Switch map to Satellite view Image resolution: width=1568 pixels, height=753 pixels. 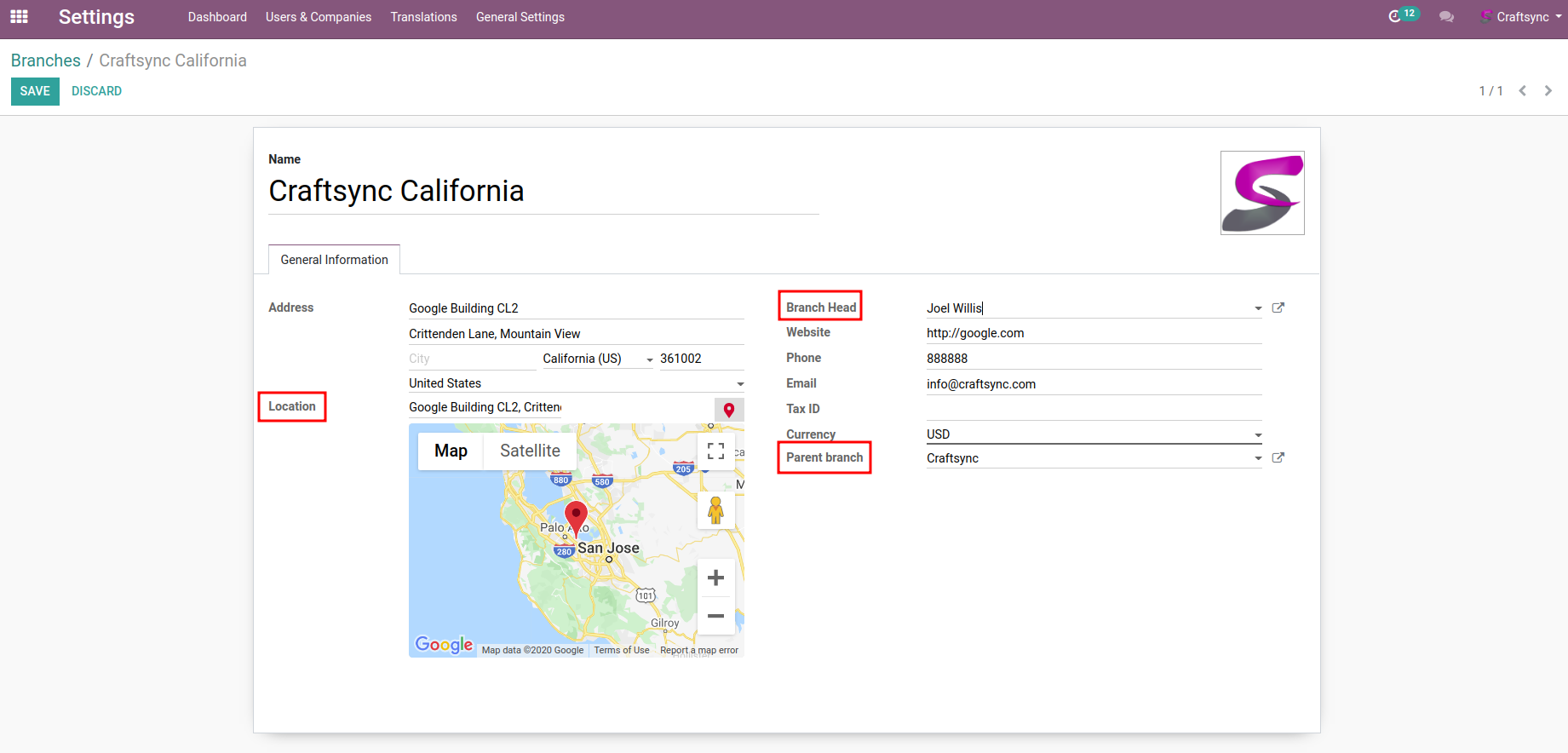tap(530, 451)
